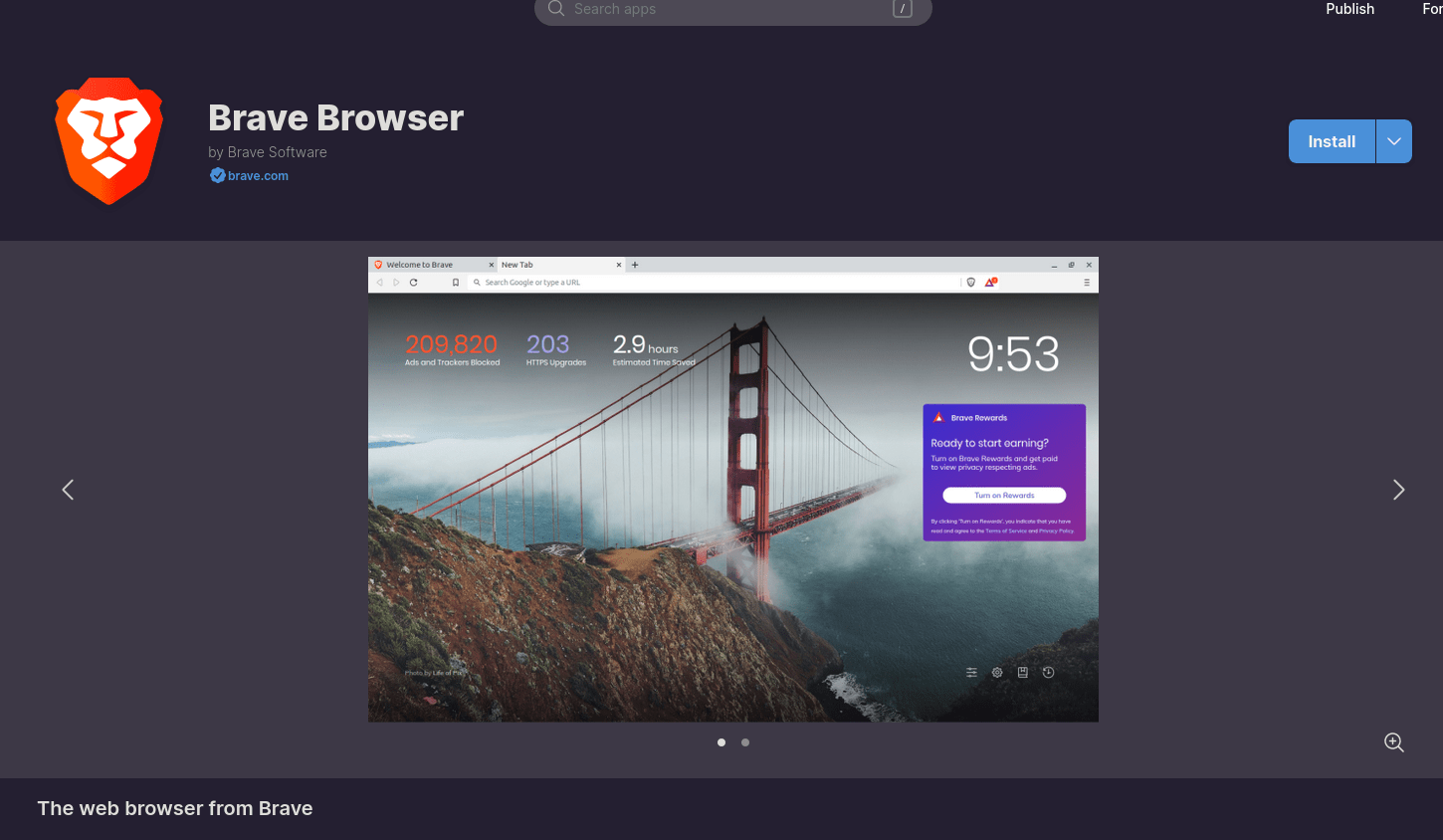This screenshot has width=1443, height=840.
Task: Click 'The web browser from Brave' summary
Action: 175,808
